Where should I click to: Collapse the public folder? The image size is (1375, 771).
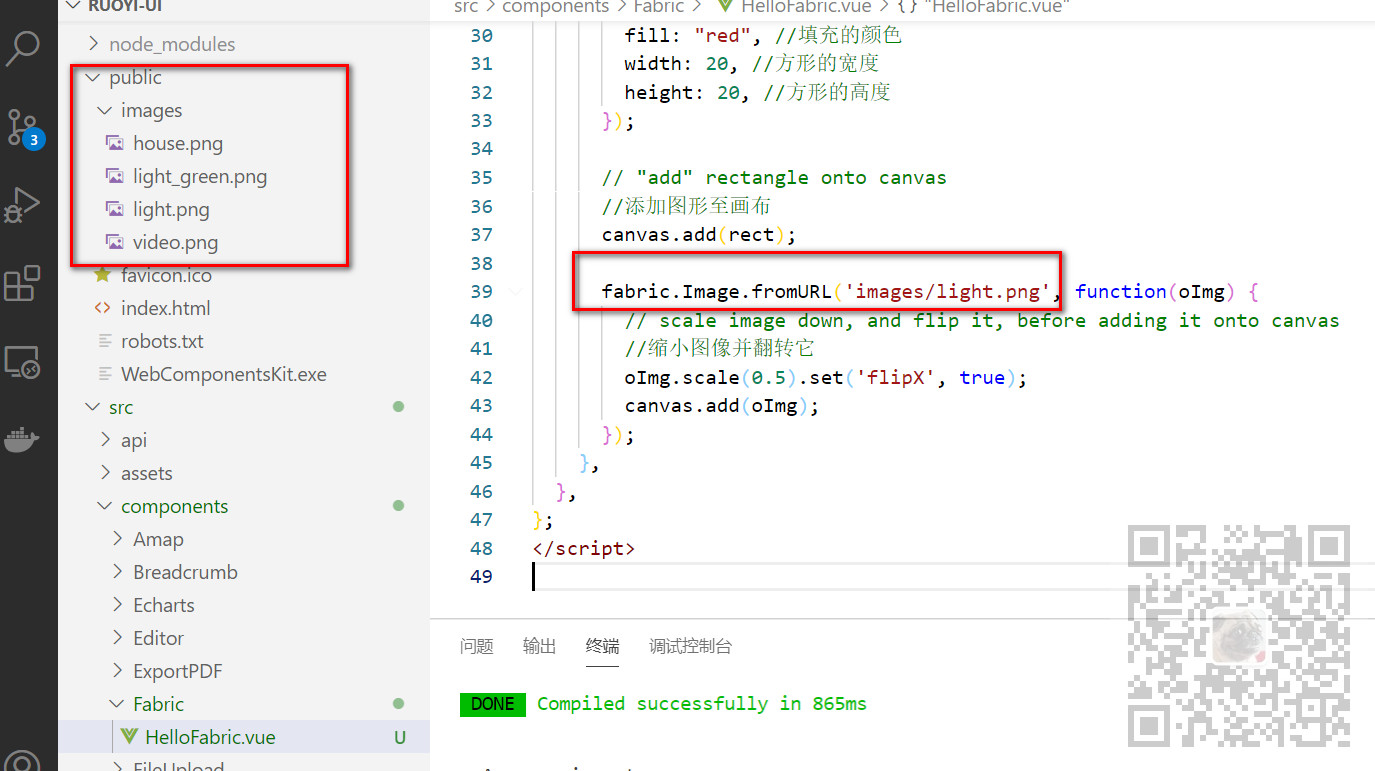tap(94, 77)
